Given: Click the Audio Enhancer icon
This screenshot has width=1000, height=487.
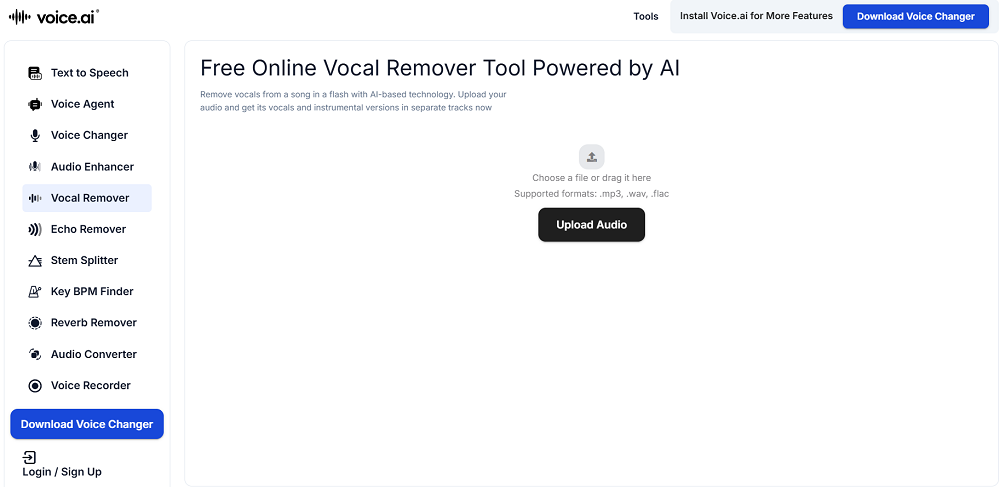Looking at the screenshot, I should pyautogui.click(x=35, y=167).
